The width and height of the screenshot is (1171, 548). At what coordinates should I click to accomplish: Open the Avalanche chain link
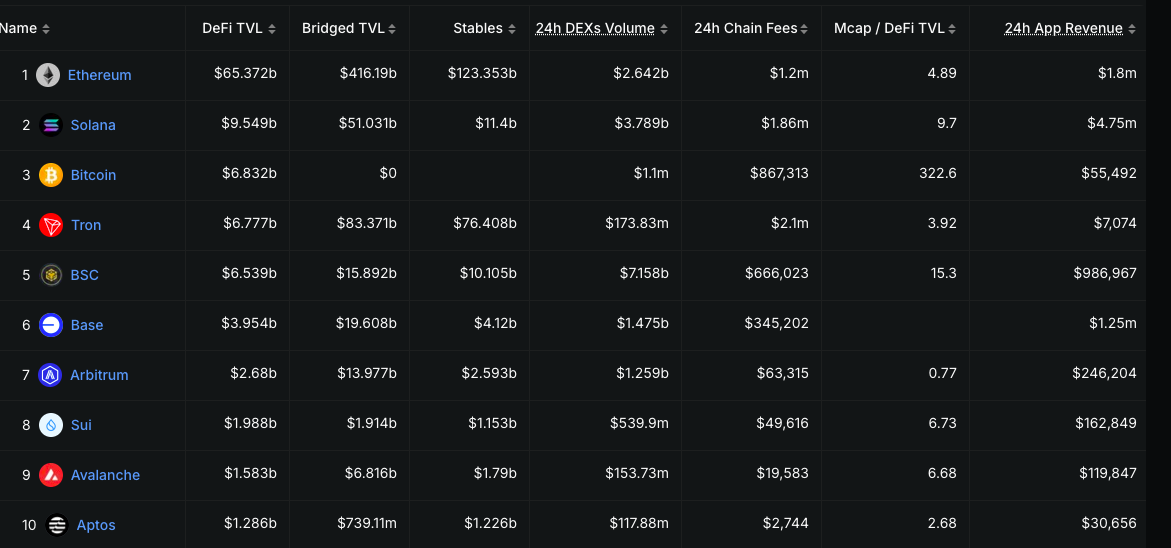click(105, 475)
